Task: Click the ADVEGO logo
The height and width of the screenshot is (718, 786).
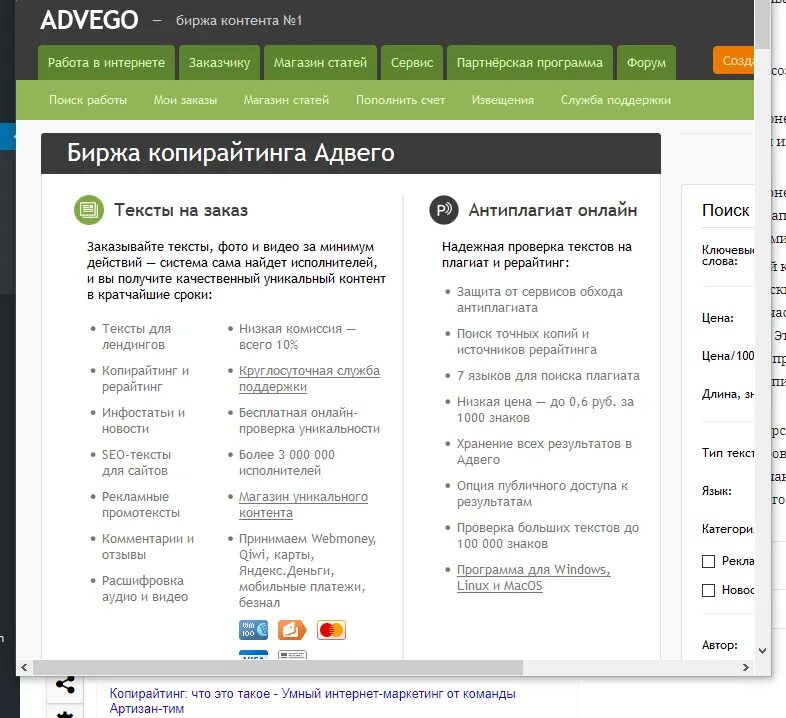Action: (x=89, y=21)
